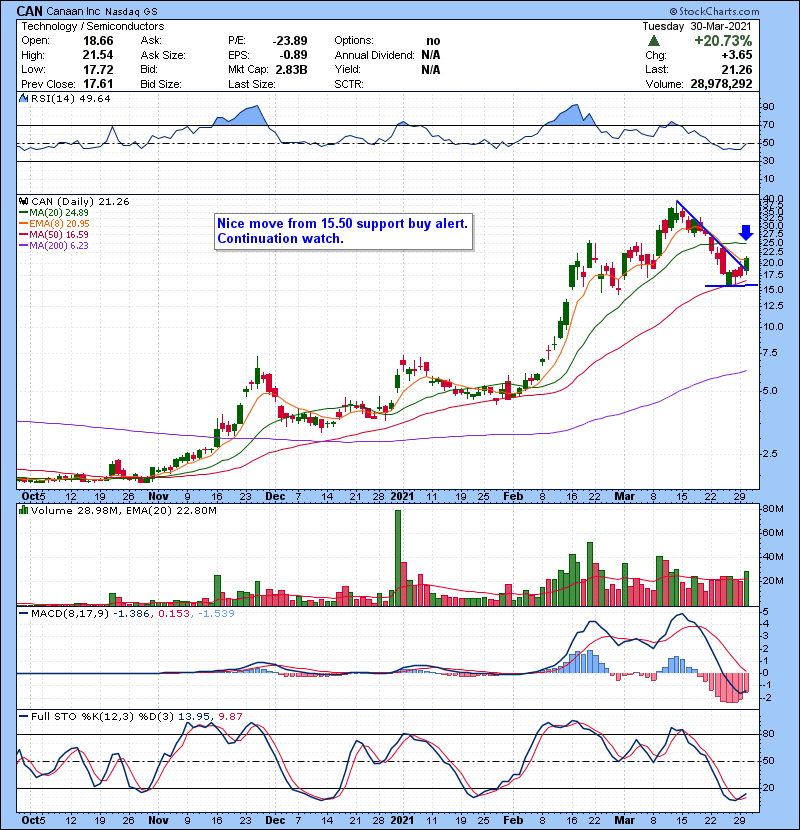Click the tallest green volume bar in early January
The width and height of the screenshot is (800, 830).
(398, 558)
